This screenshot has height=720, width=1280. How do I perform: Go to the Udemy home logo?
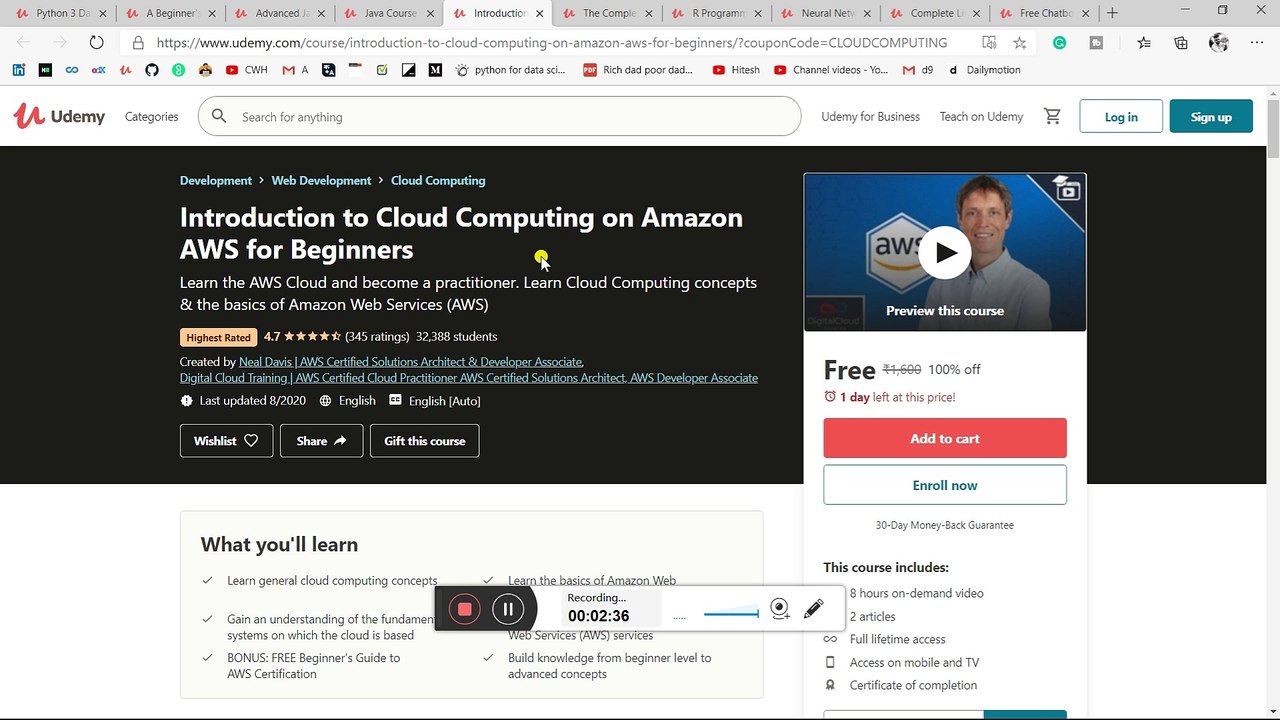click(x=59, y=116)
